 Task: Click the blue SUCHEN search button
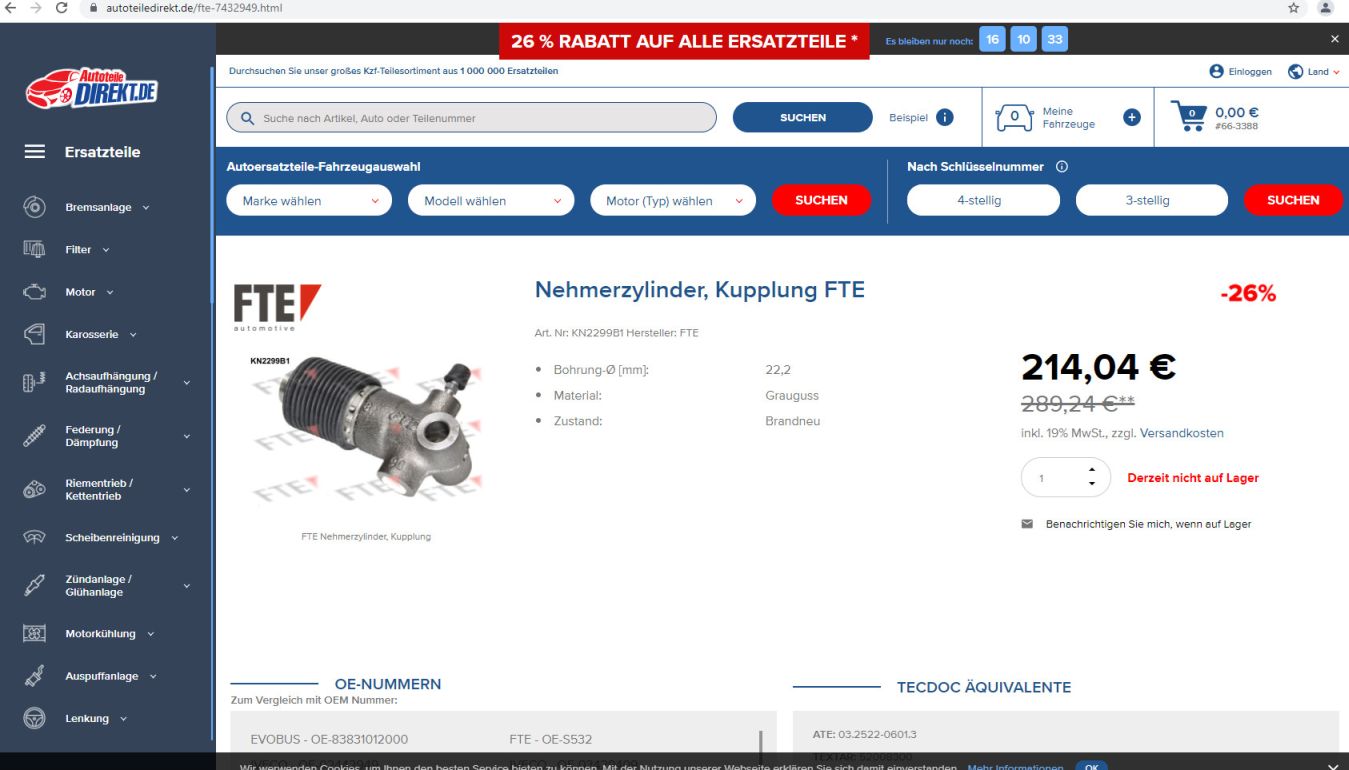tap(803, 117)
